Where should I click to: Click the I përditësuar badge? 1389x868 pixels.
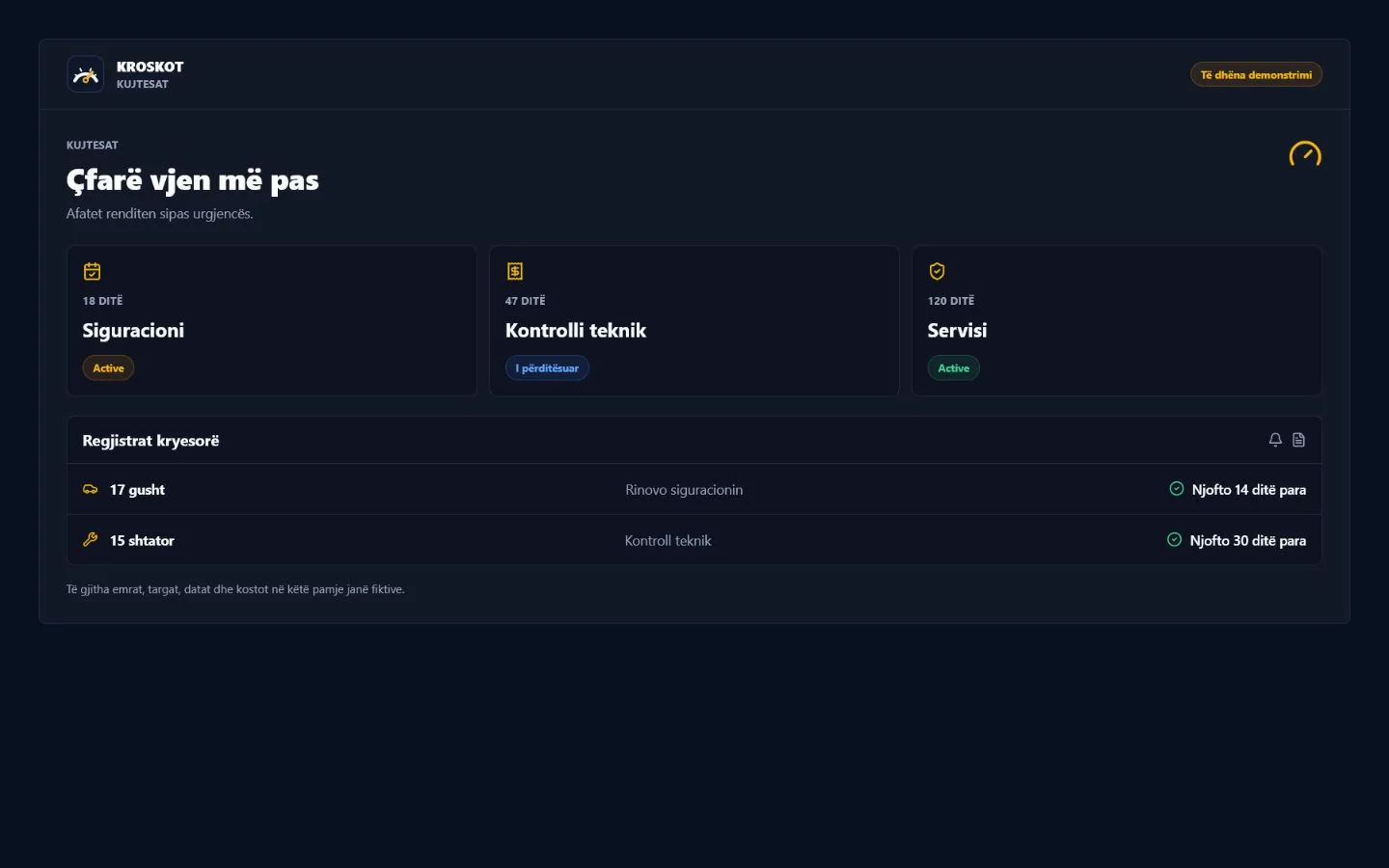[x=547, y=368]
